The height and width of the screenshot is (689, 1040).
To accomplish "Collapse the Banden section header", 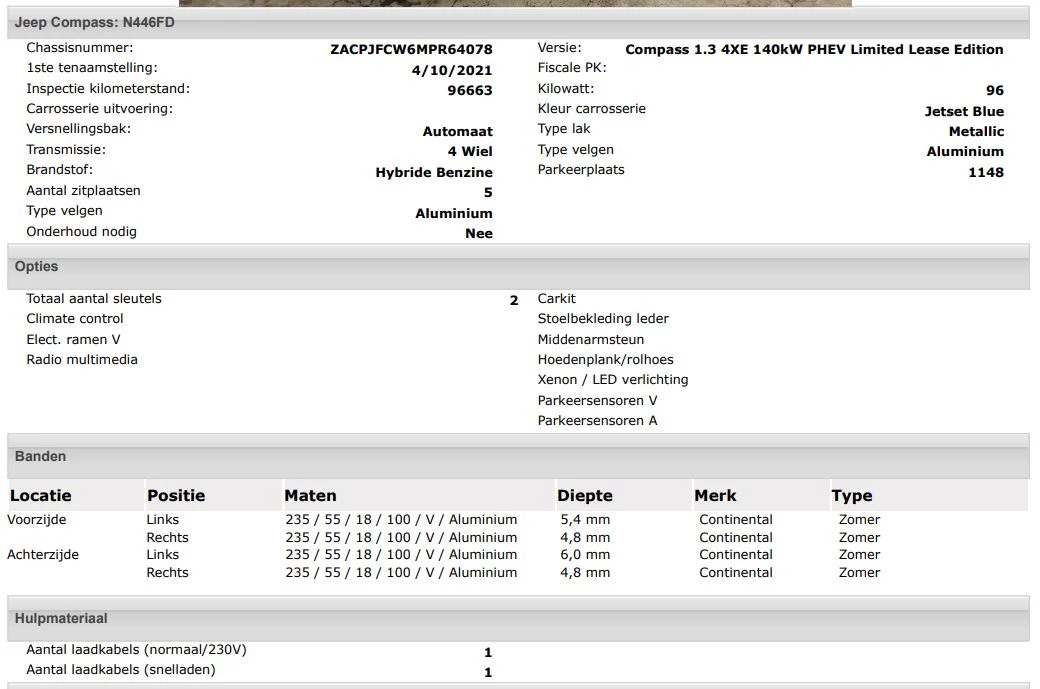I will (41, 457).
